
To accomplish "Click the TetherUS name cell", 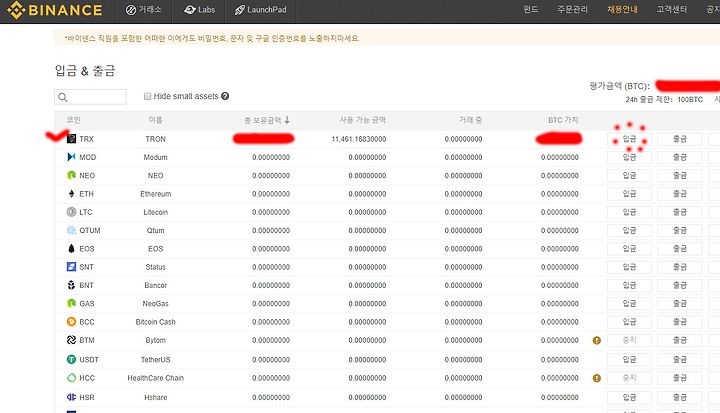I will click(156, 360).
